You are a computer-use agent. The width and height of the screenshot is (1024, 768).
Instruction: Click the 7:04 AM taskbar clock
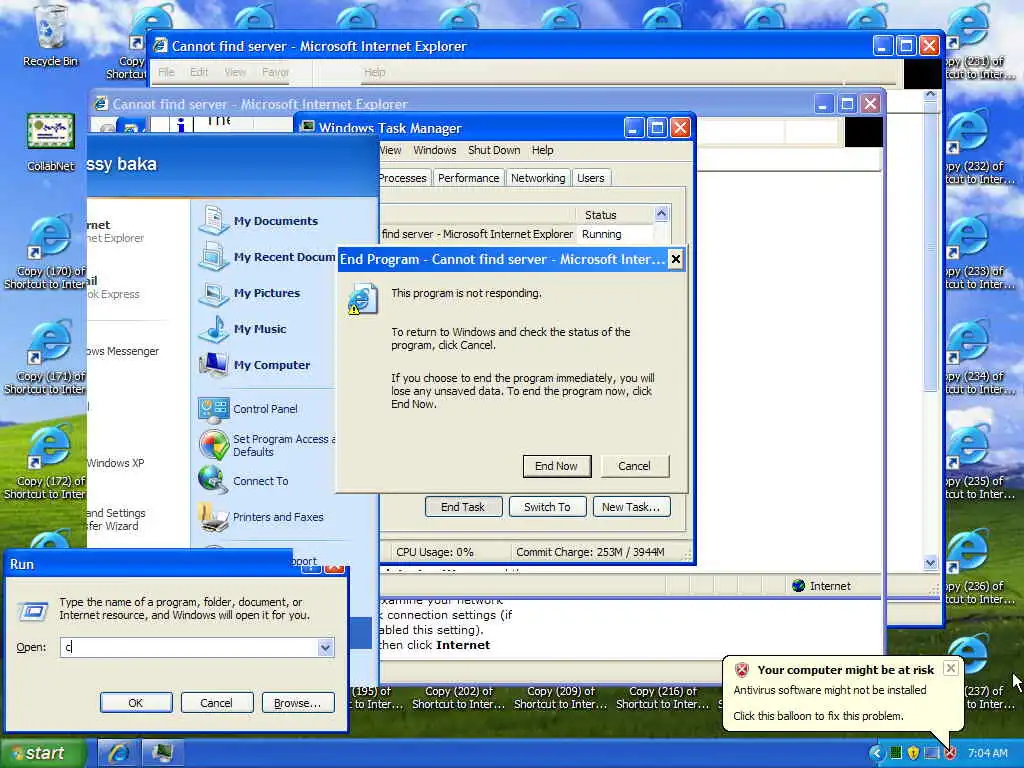point(987,753)
